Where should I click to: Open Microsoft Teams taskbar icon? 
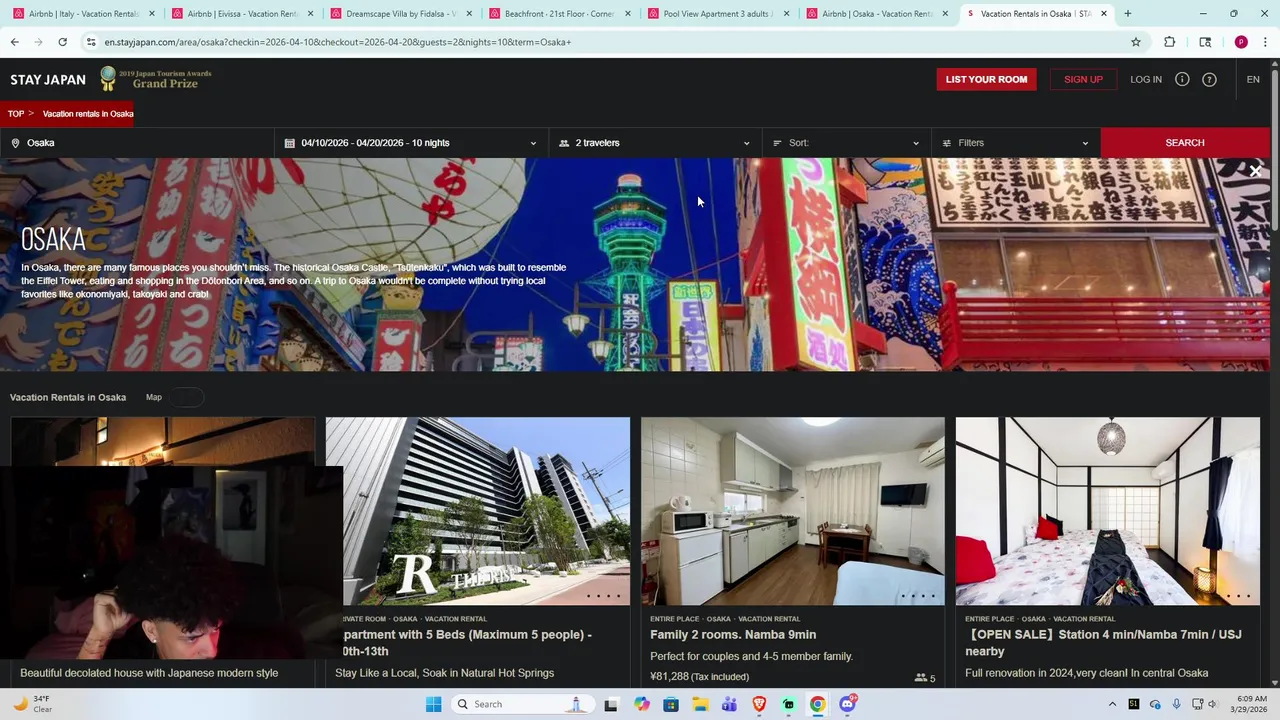tap(729, 704)
